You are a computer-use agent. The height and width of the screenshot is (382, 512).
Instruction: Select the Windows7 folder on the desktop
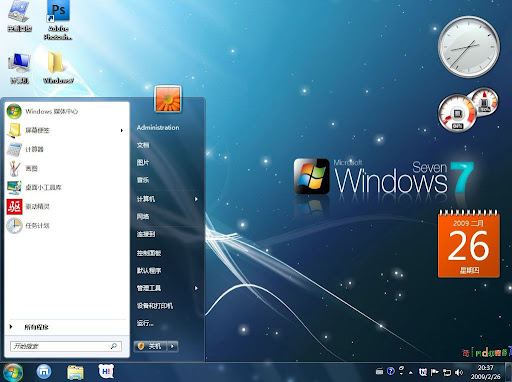(58, 67)
